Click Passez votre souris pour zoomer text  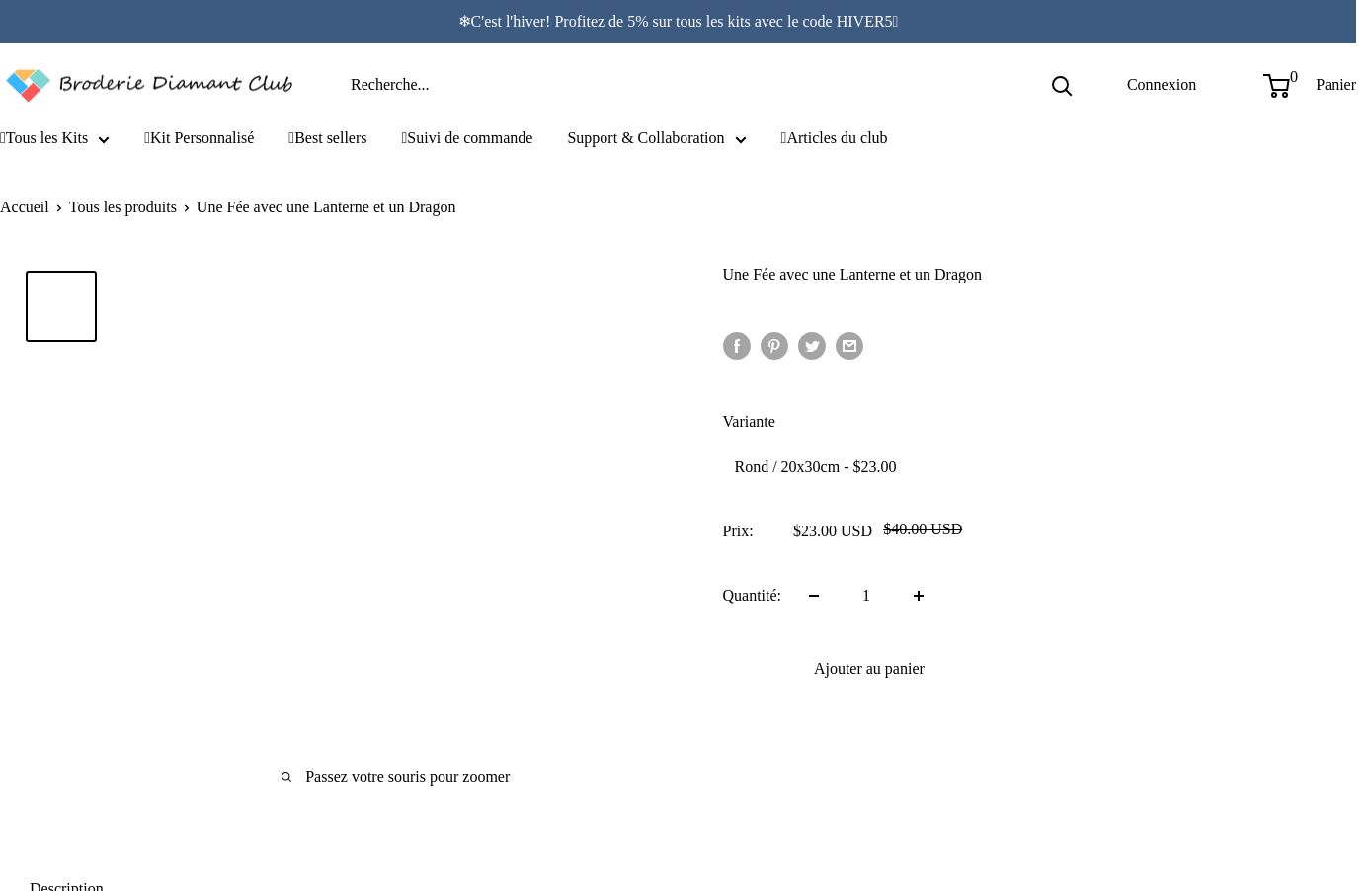pos(408,777)
